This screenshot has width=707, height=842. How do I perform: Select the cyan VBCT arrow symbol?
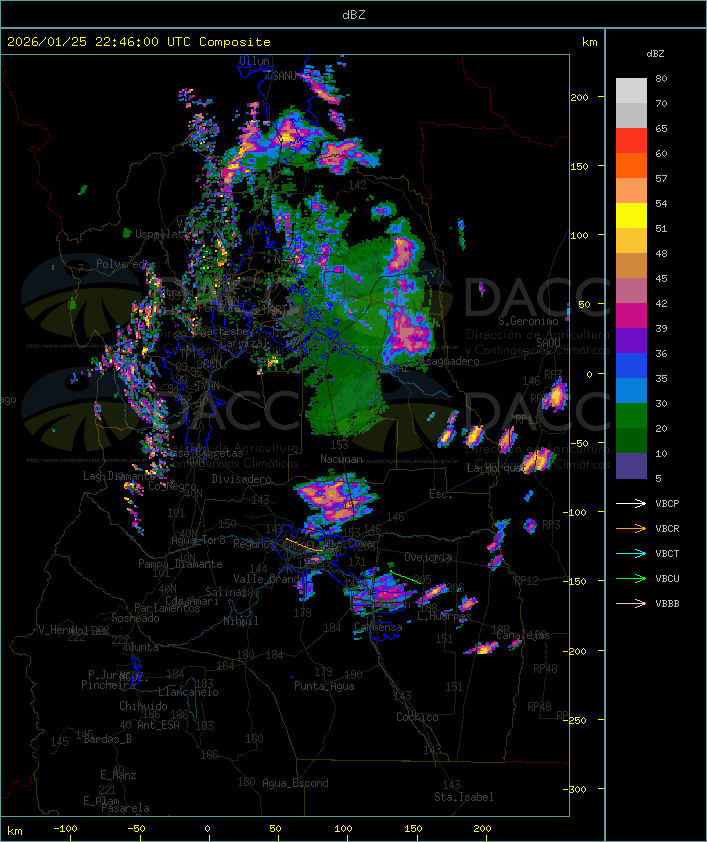(x=631, y=553)
